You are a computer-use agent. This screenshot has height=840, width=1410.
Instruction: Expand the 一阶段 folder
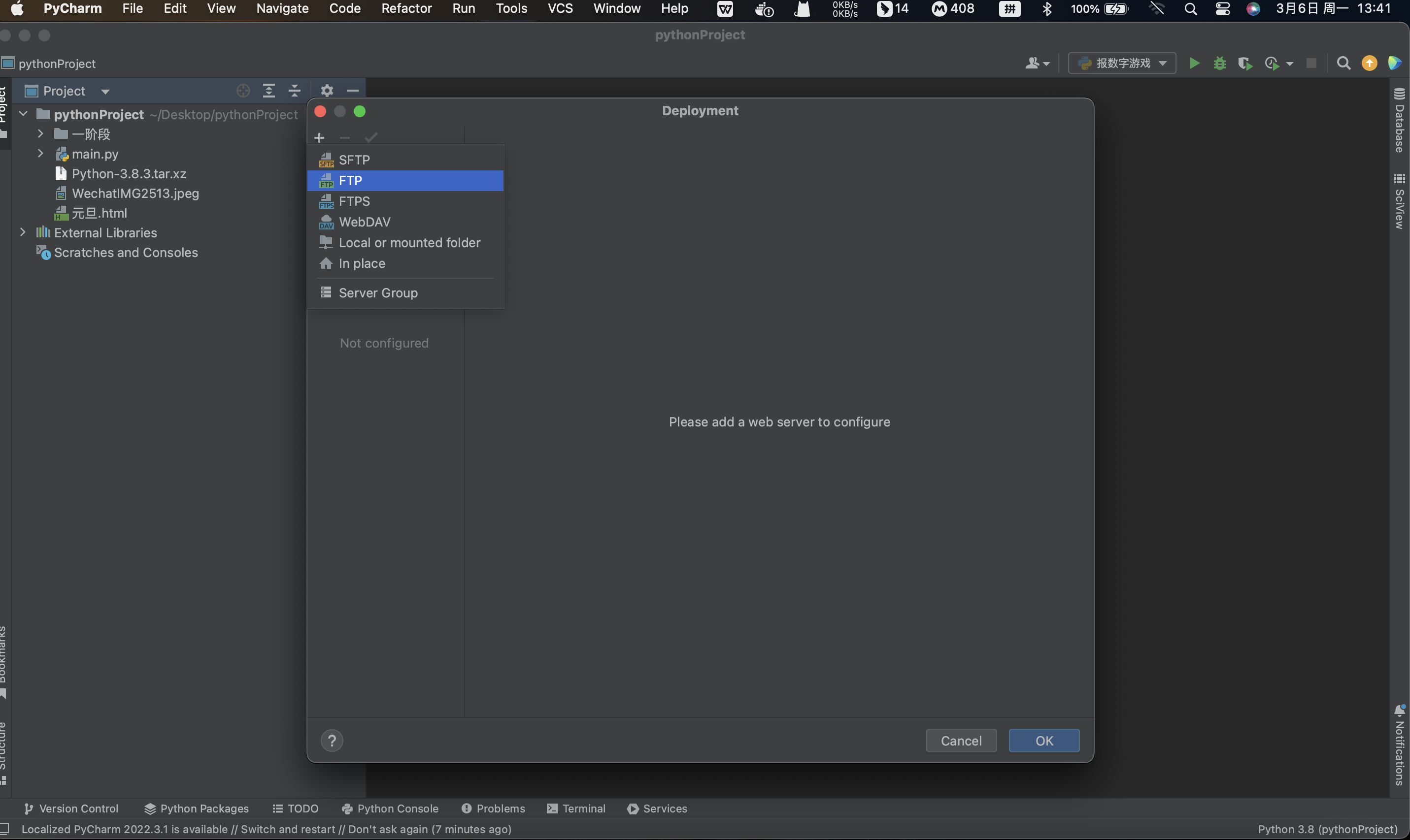(40, 133)
